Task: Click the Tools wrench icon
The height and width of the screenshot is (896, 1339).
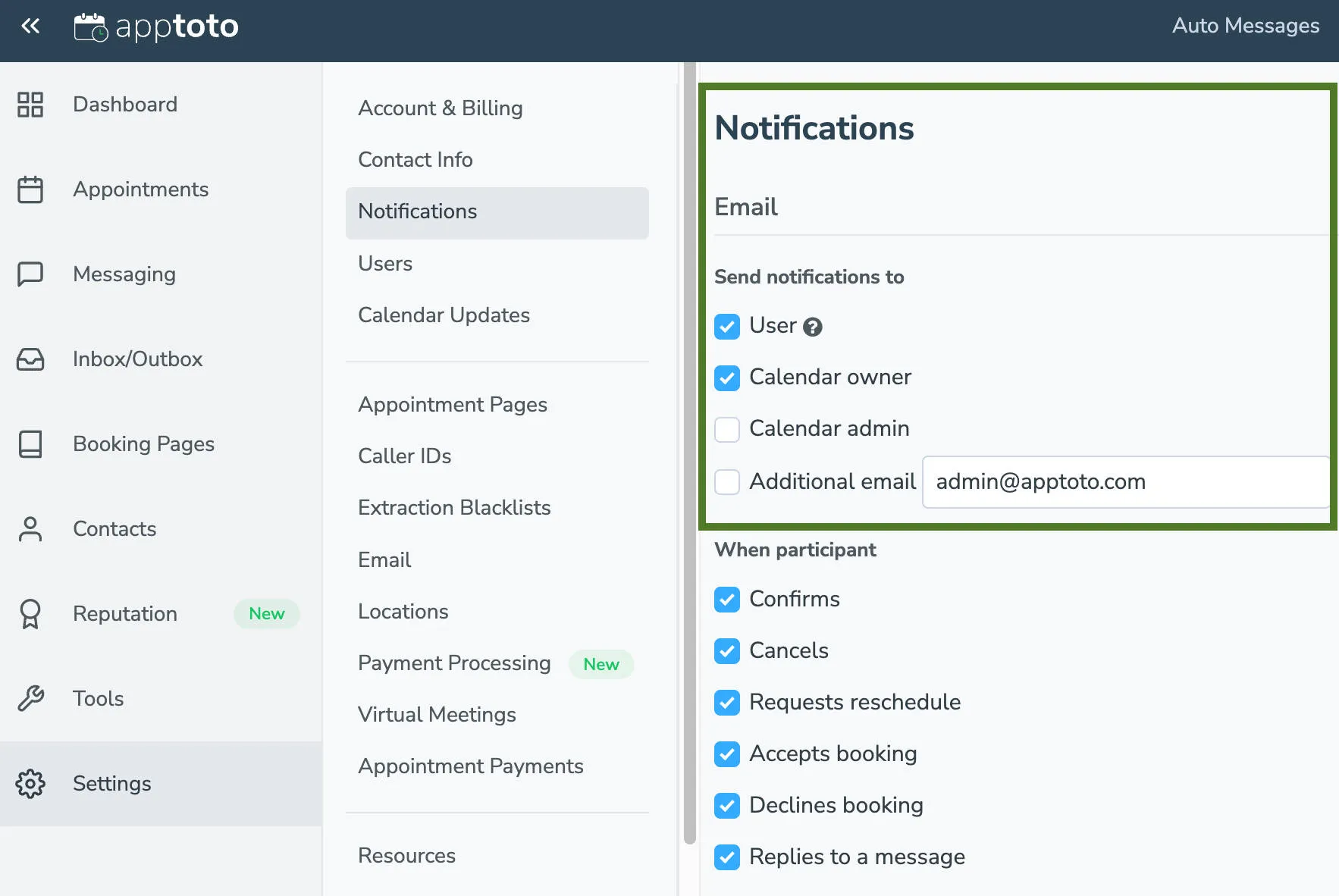Action: click(x=30, y=699)
